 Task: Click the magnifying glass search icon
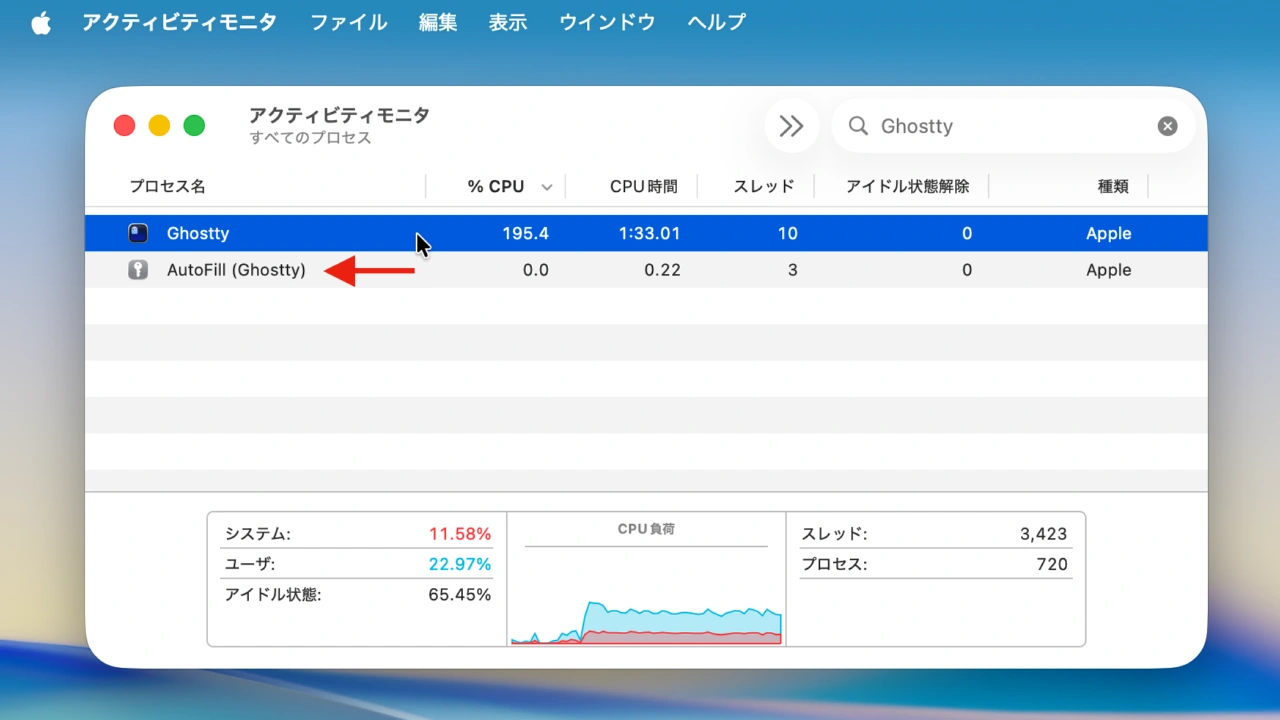[858, 126]
